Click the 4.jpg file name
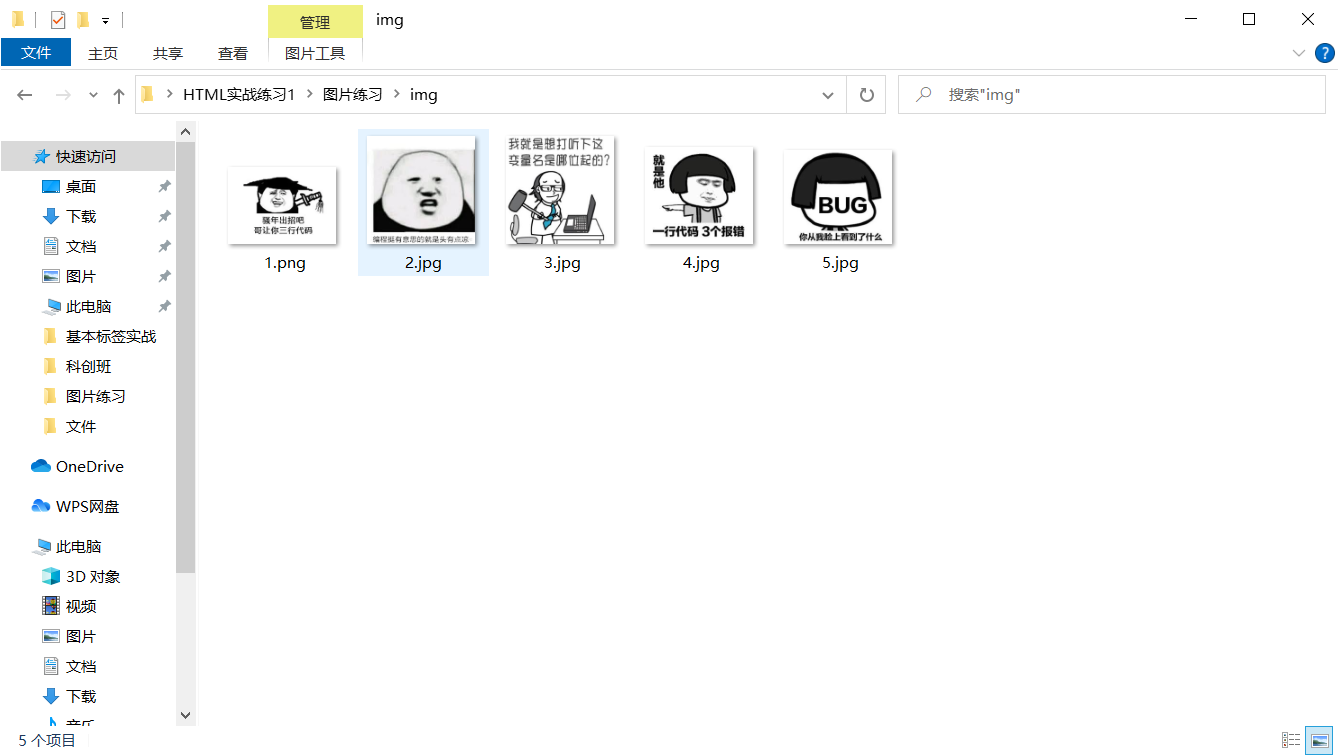This screenshot has width=1339, height=756. tap(701, 263)
